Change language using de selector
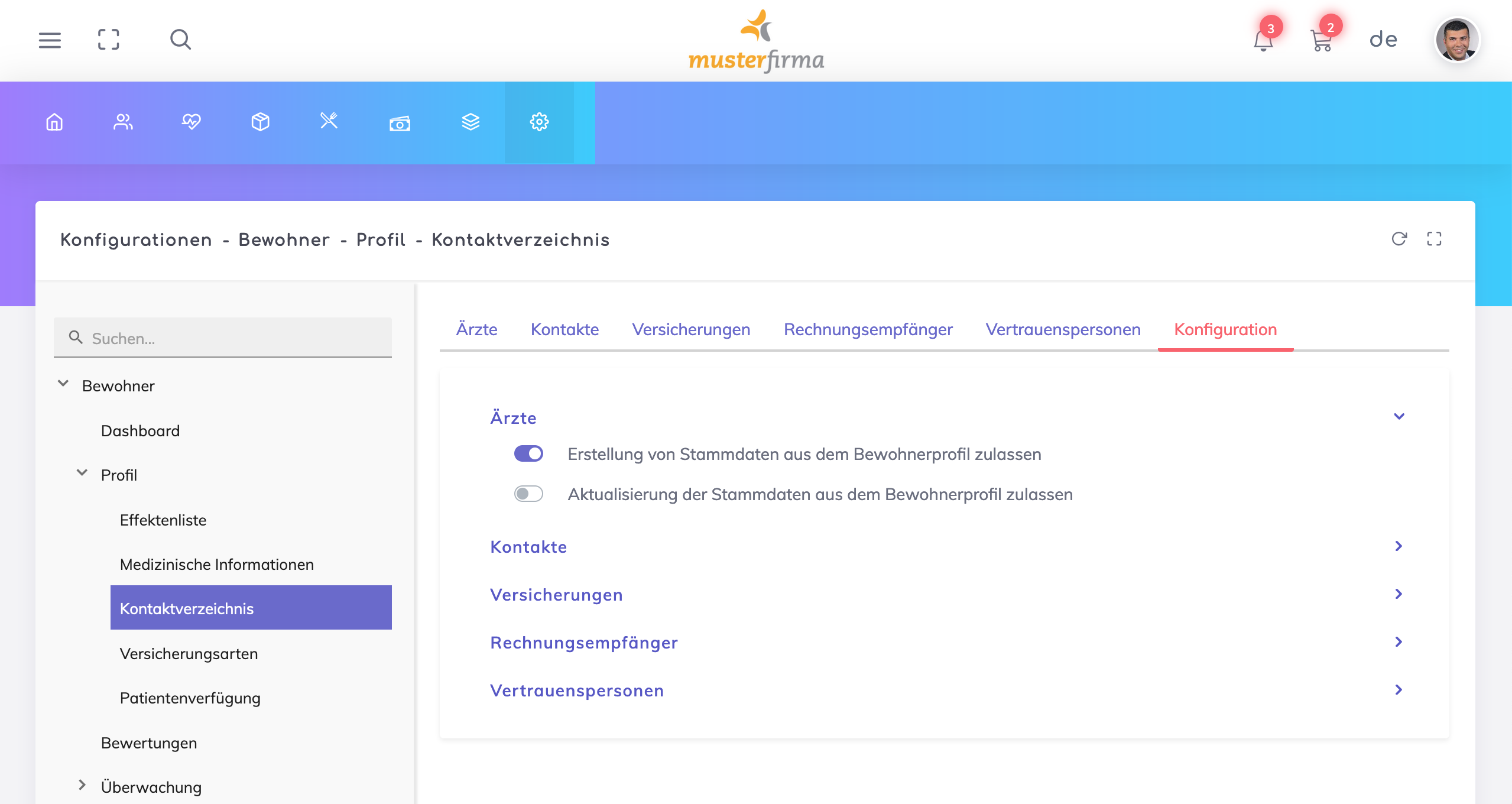The height and width of the screenshot is (804, 1512). tap(1383, 40)
